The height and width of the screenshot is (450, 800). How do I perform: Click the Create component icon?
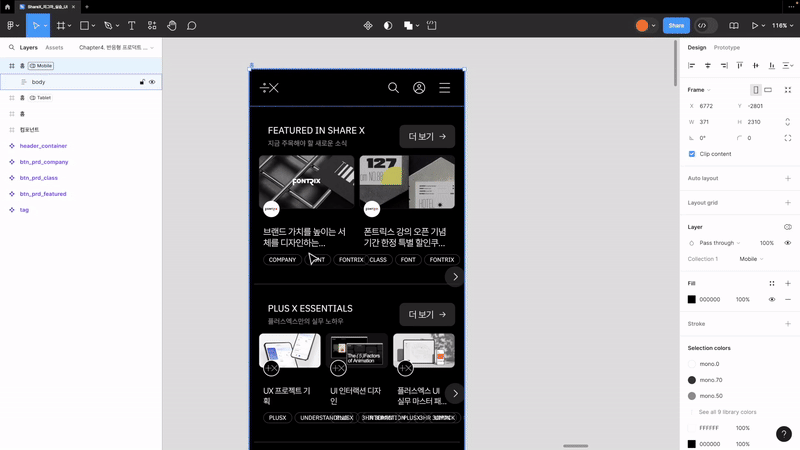pyautogui.click(x=368, y=26)
